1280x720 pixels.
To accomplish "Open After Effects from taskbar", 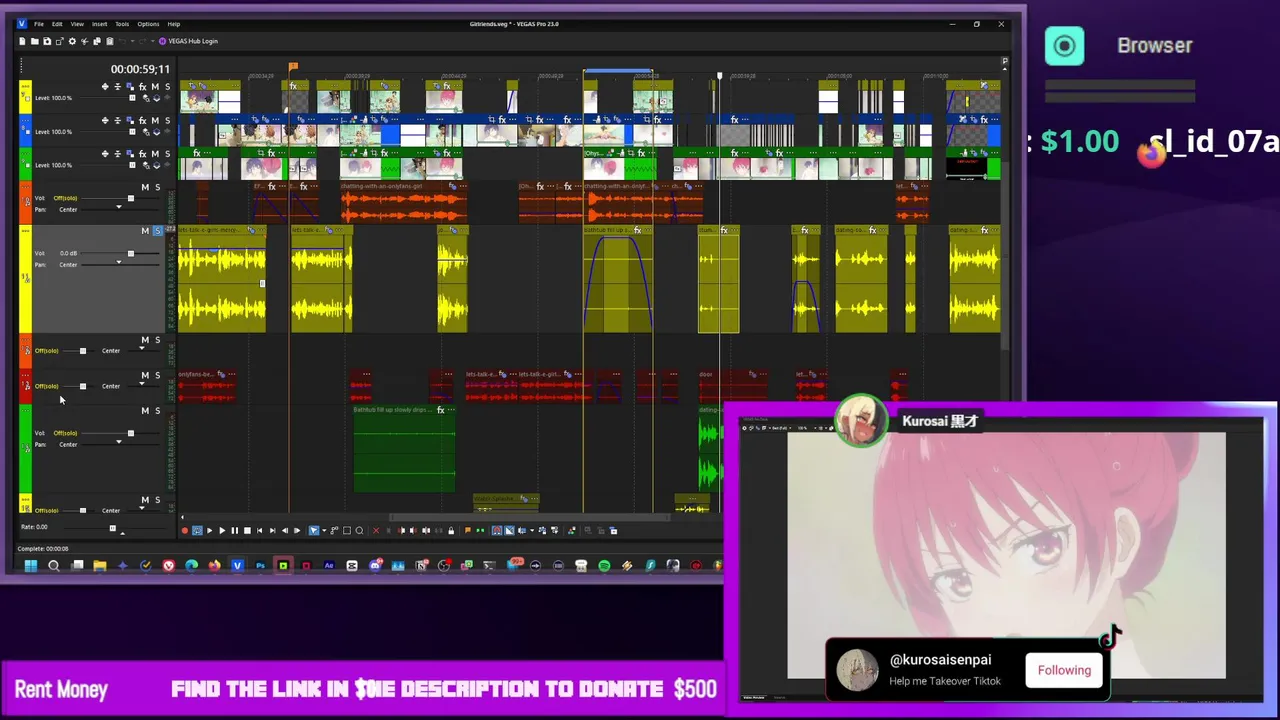I will coord(329,565).
